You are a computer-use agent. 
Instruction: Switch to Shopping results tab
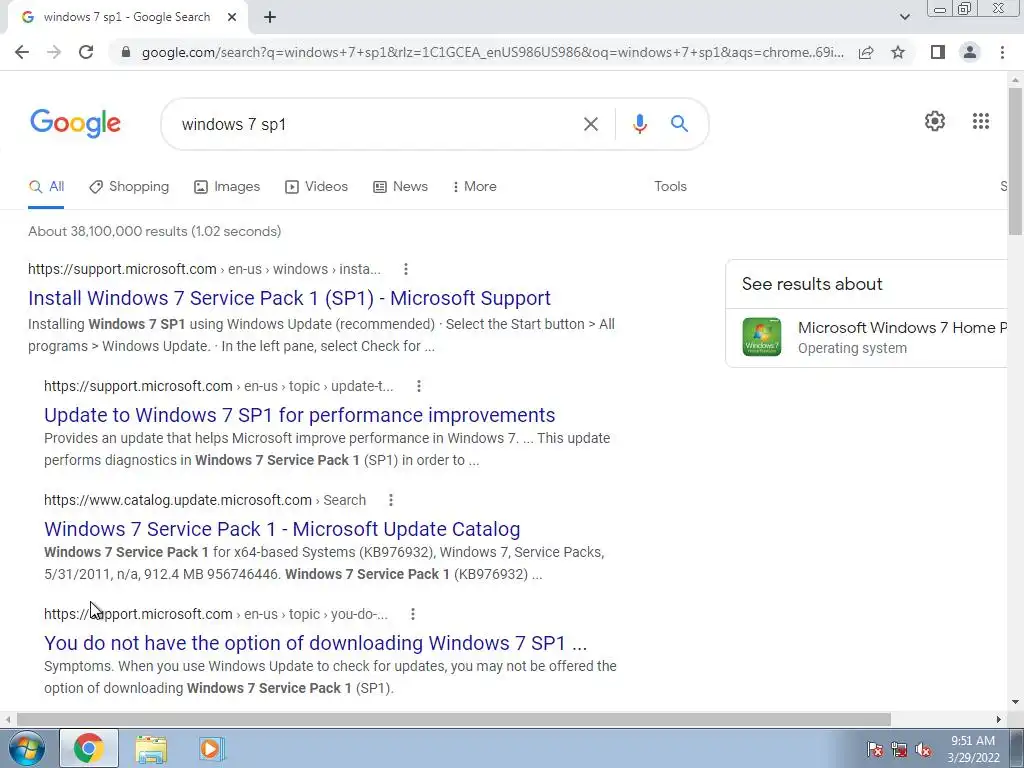click(x=129, y=187)
